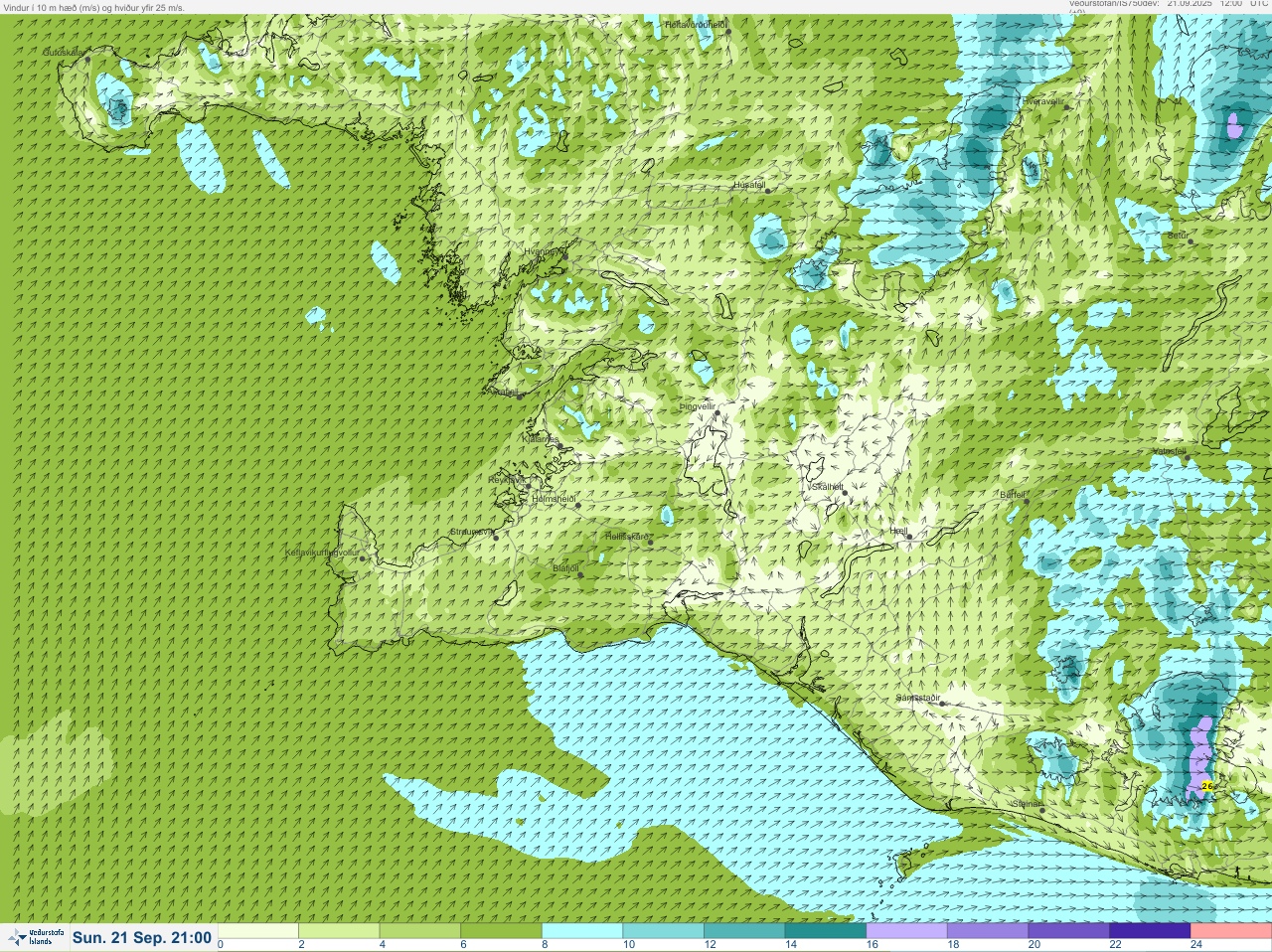Click the yellow 26 gust marker
This screenshot has width=1272, height=952.
(x=1207, y=786)
